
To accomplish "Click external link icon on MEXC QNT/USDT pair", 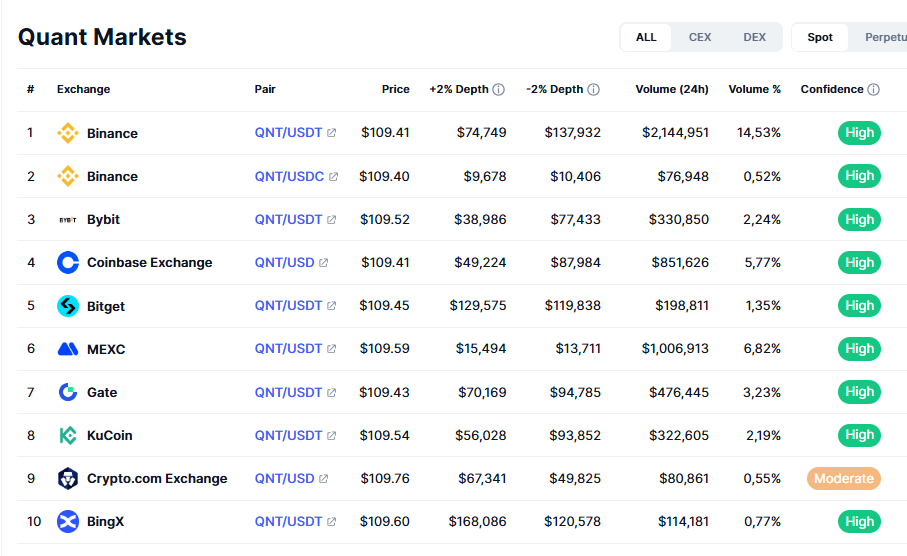I will (x=331, y=349).
